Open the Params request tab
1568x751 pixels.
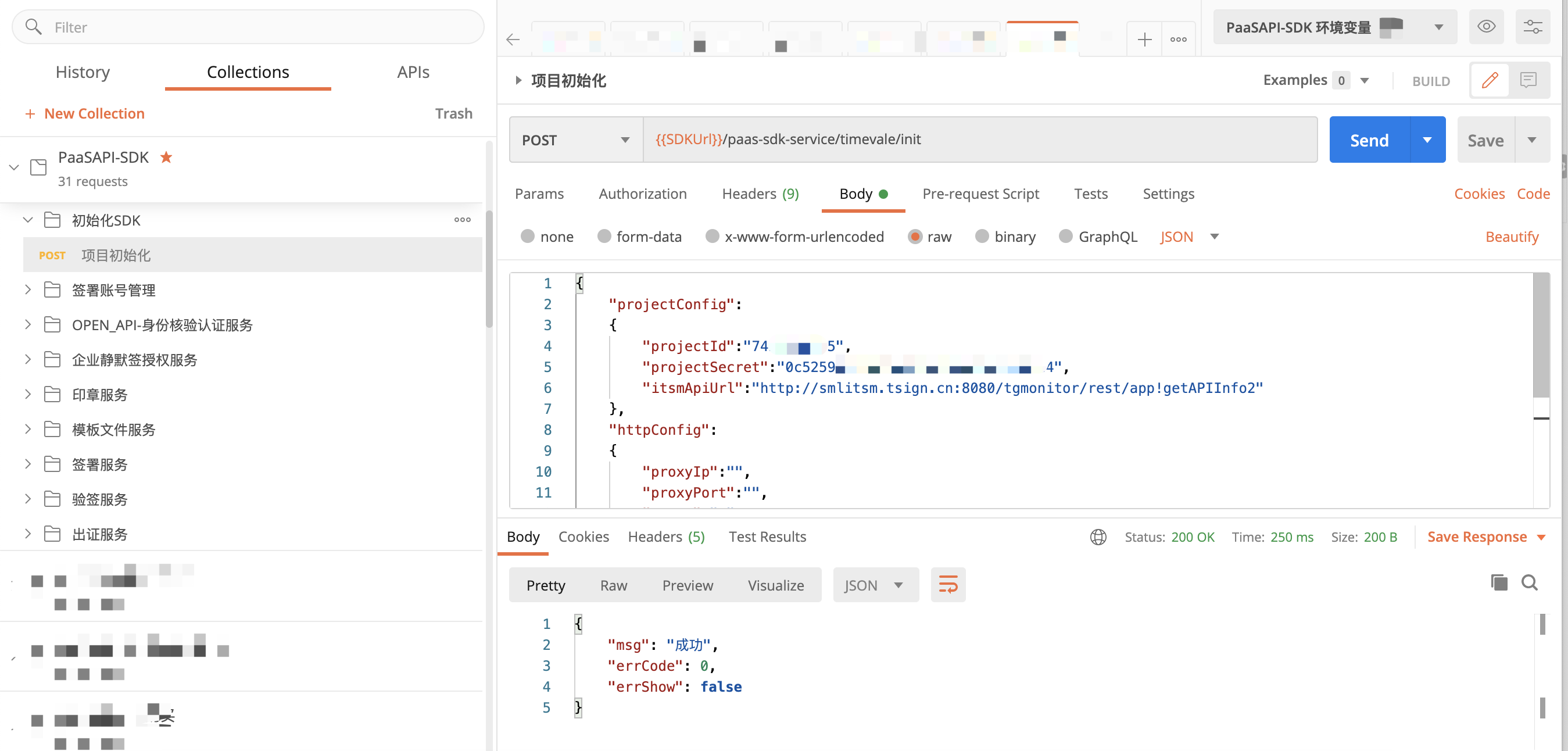pyautogui.click(x=539, y=194)
